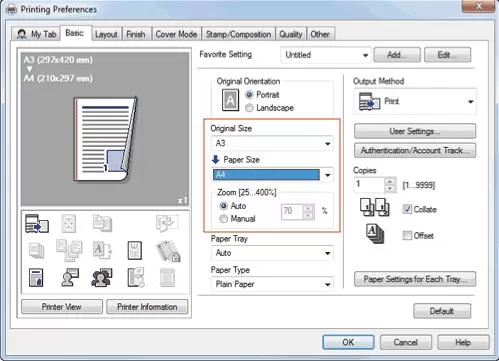Image resolution: width=499 pixels, height=361 pixels.
Task: Click the portrait page icon with letter A
Action: coord(230,100)
